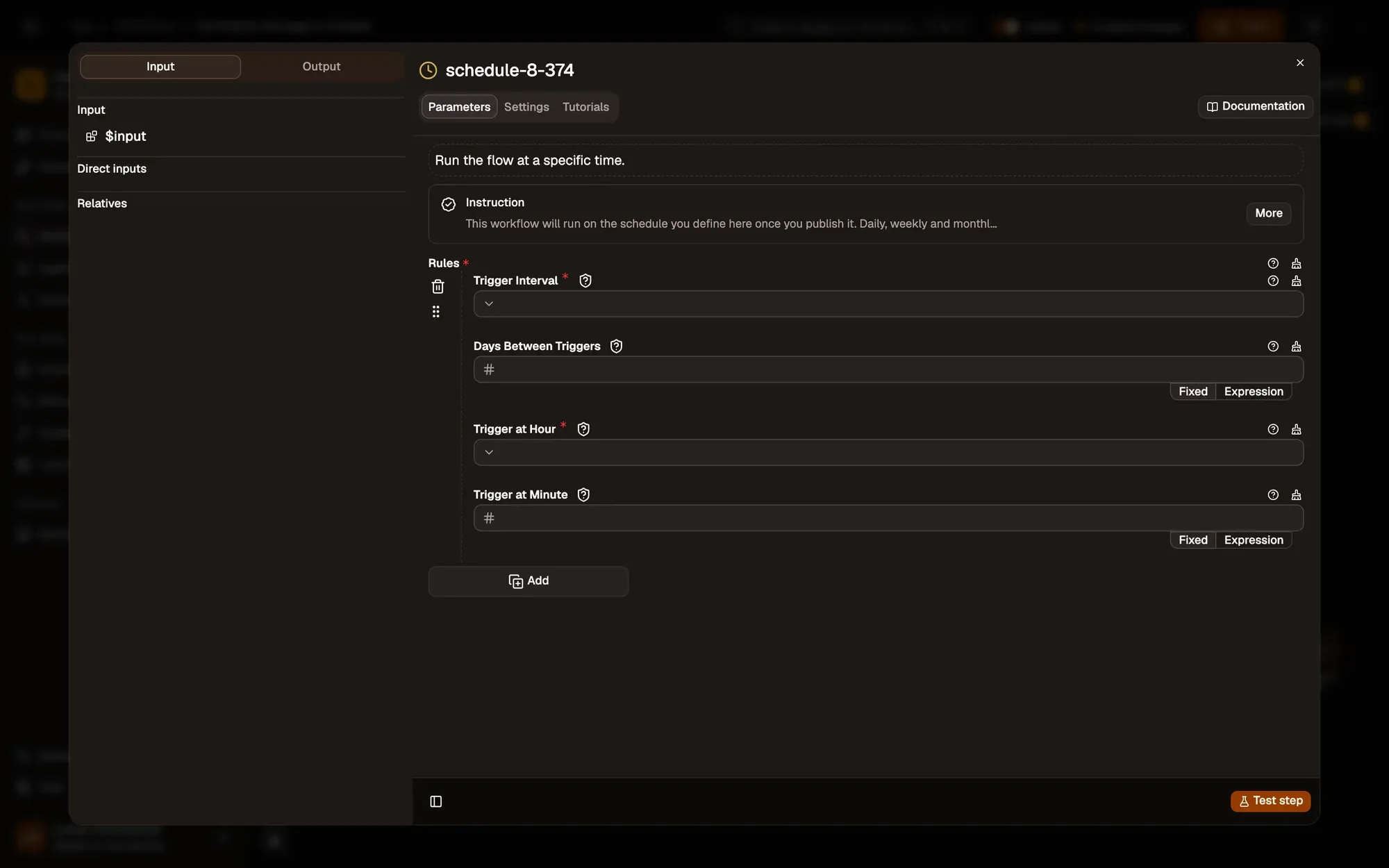
Task: Open the Trigger Interval dropdown
Action: (888, 304)
